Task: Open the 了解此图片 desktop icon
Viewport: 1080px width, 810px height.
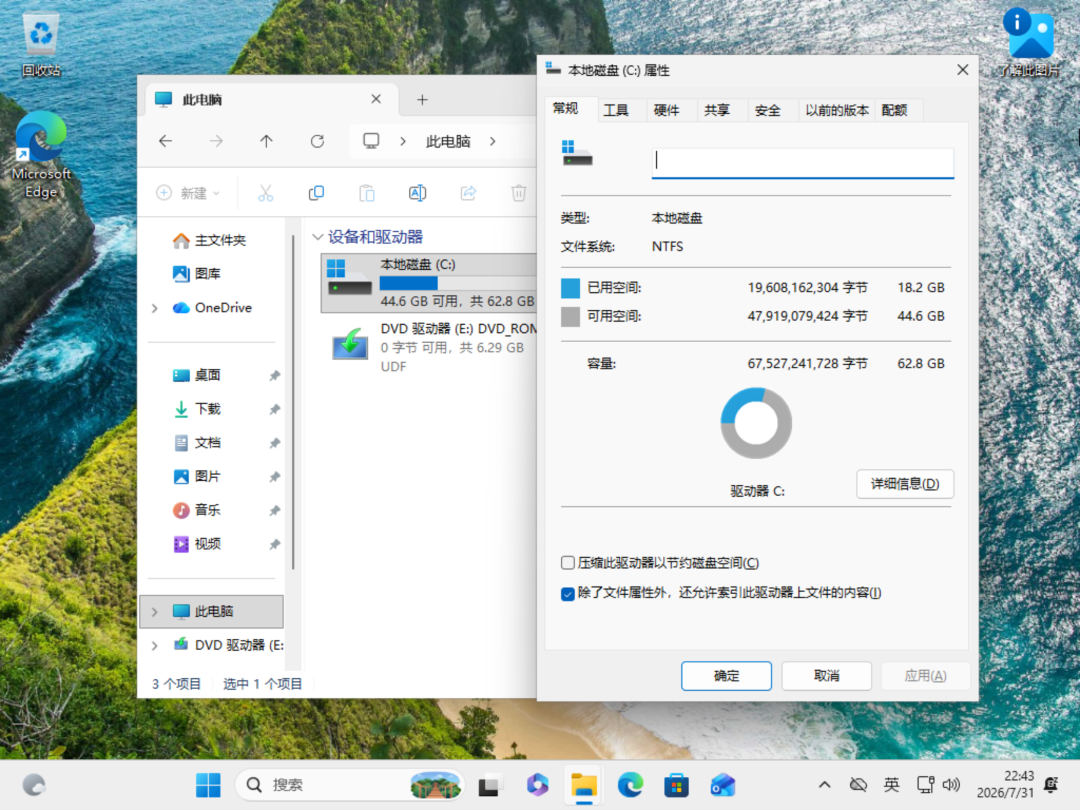Action: pos(1030,41)
